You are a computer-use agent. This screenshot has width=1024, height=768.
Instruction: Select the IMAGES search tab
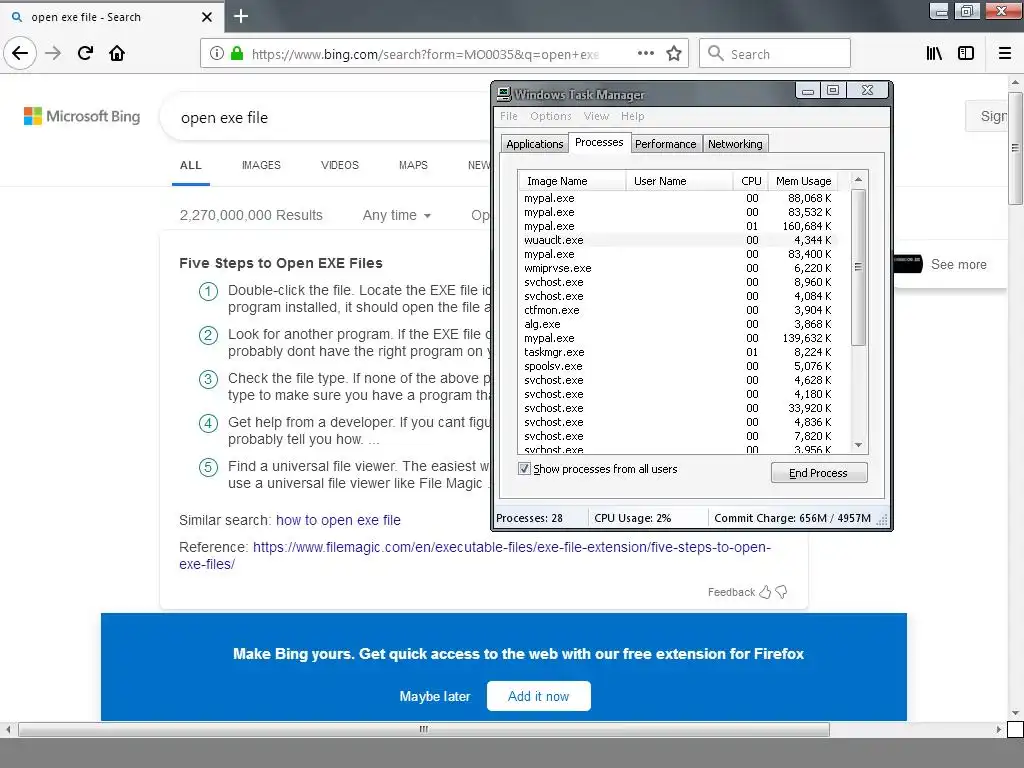[x=261, y=165]
